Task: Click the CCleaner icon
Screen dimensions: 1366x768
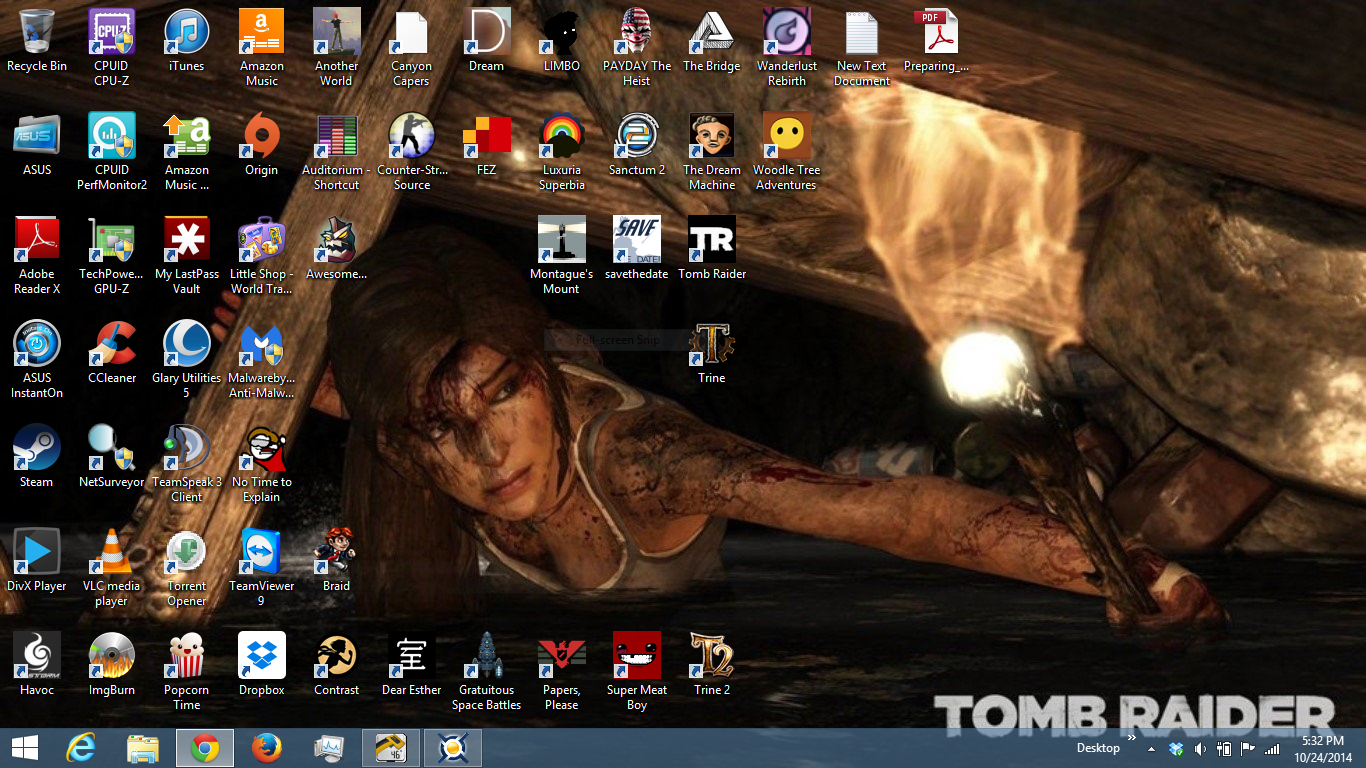Action: pos(112,344)
